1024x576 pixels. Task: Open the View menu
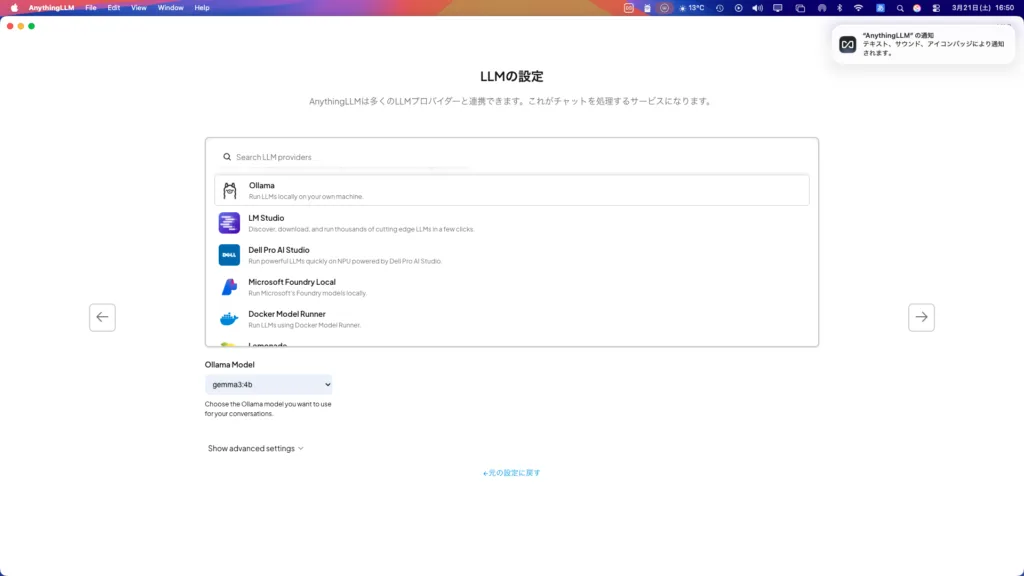(138, 8)
